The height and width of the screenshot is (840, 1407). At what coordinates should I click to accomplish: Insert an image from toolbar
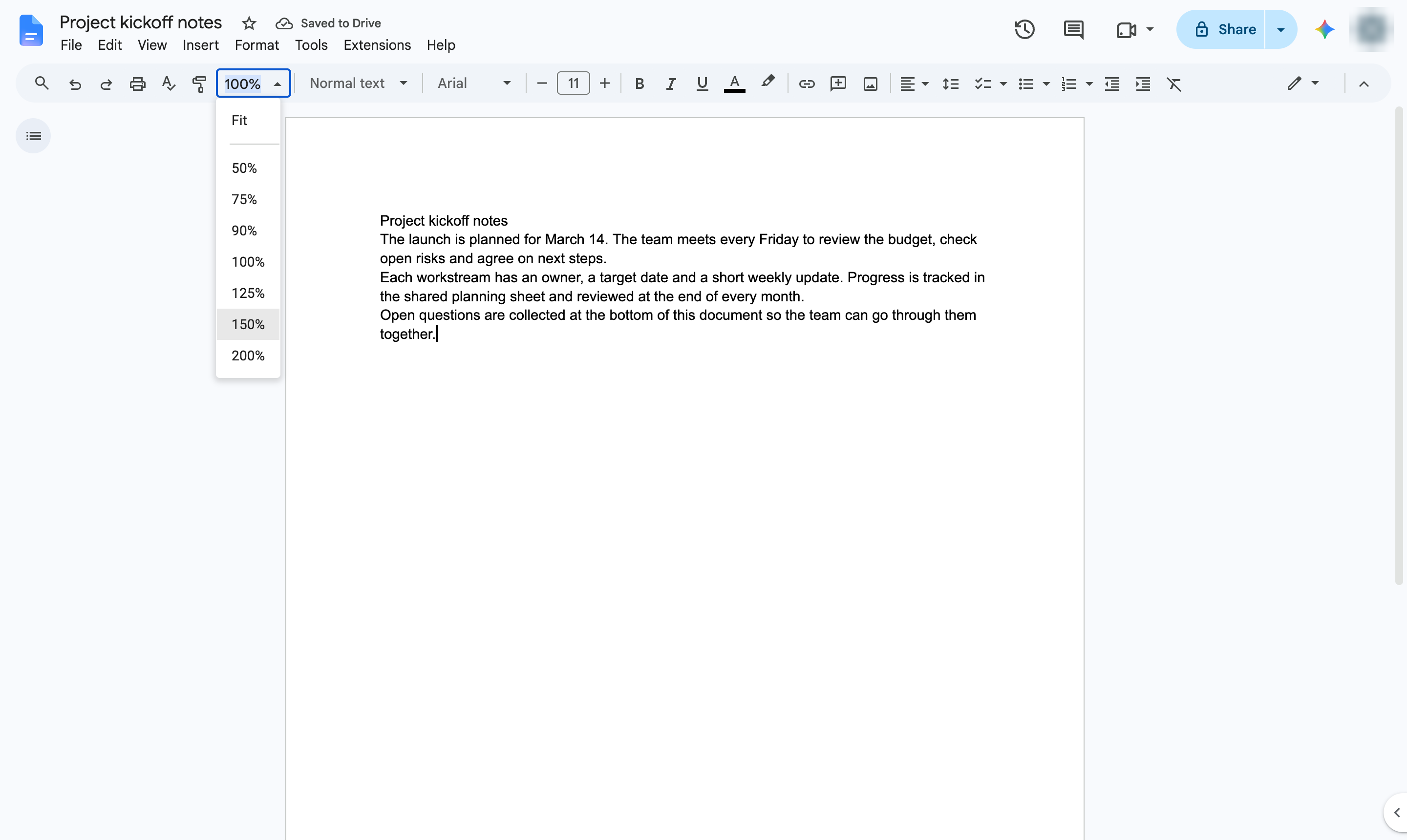(870, 84)
